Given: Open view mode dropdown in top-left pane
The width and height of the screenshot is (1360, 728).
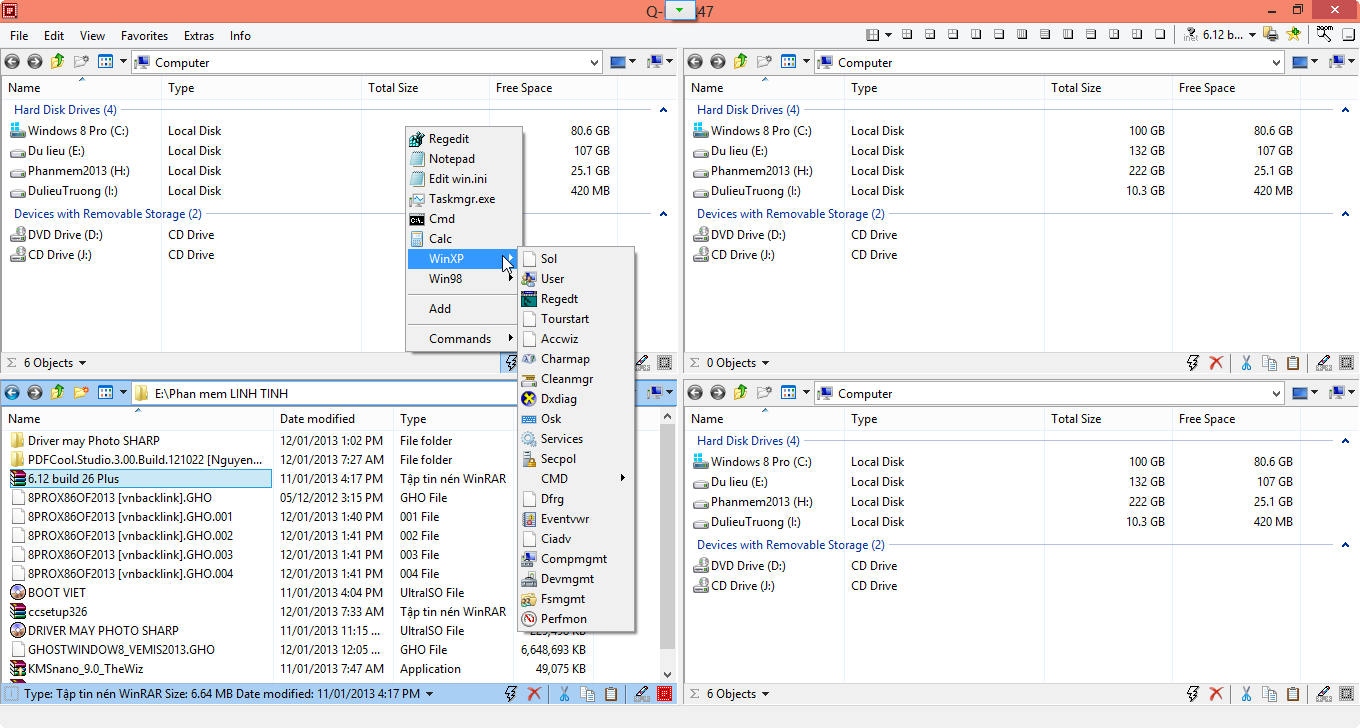Looking at the screenshot, I should [123, 62].
